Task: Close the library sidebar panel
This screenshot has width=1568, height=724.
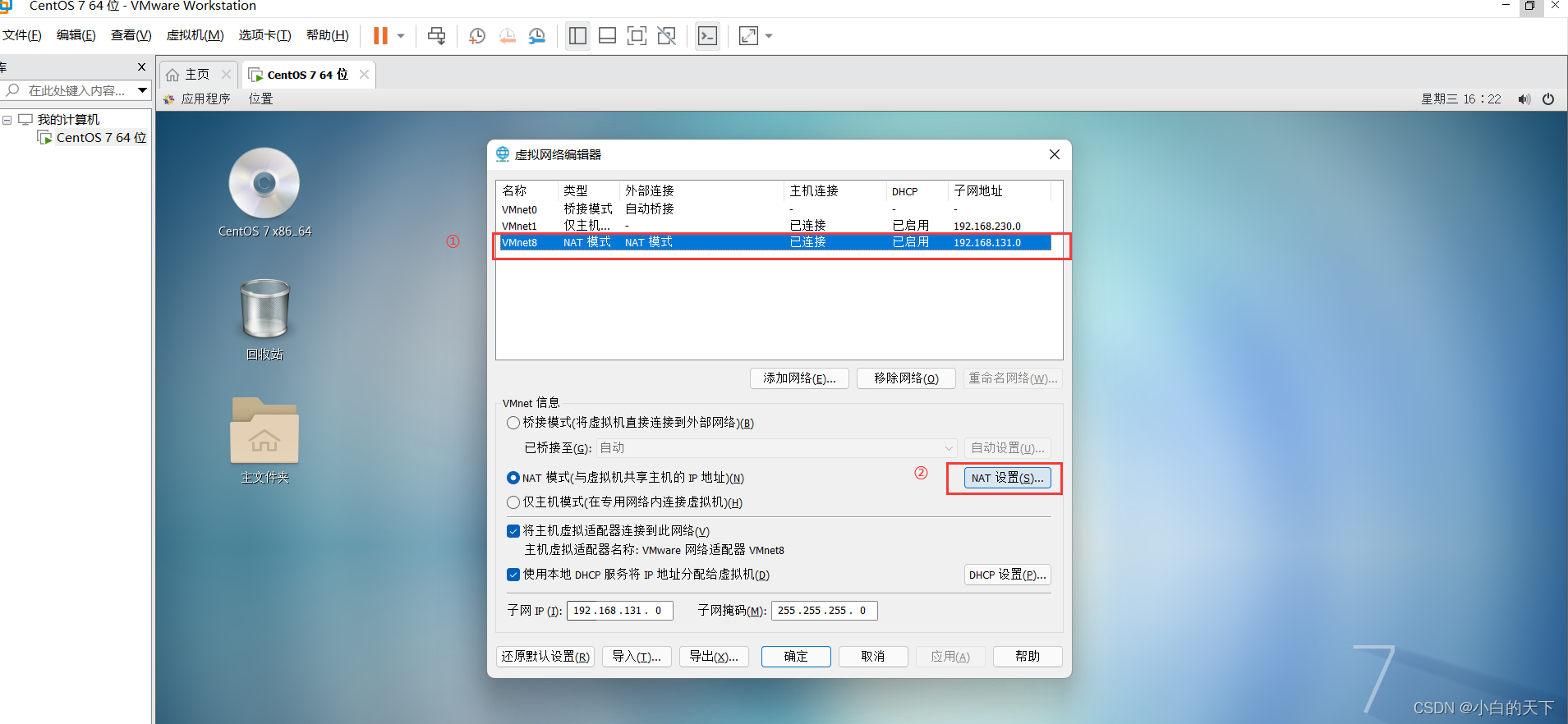Action: (141, 67)
